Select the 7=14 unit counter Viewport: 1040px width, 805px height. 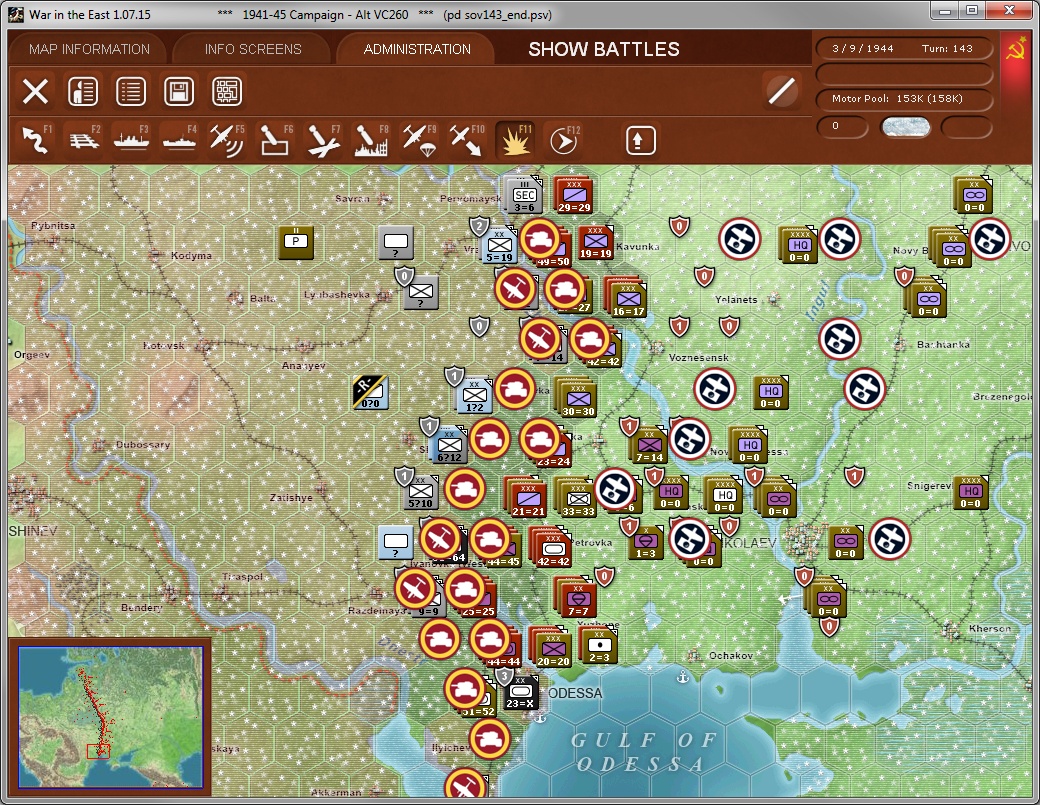(x=649, y=447)
